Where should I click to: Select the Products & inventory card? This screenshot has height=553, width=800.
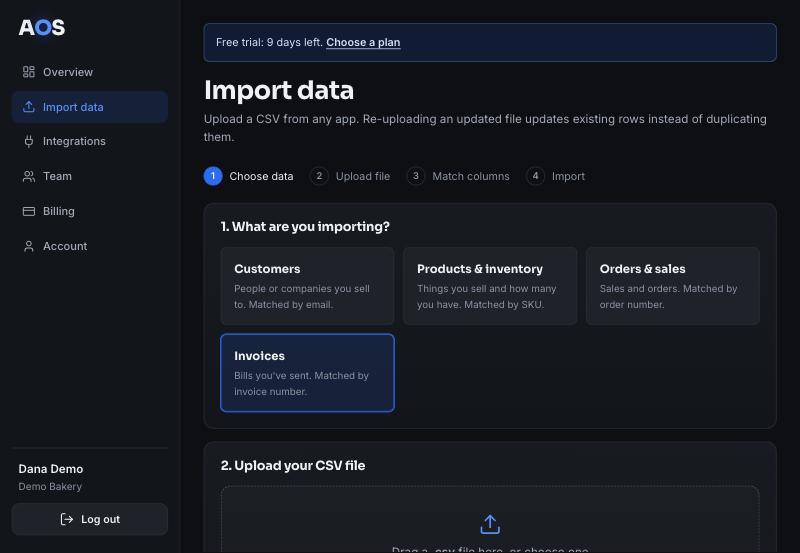(490, 286)
